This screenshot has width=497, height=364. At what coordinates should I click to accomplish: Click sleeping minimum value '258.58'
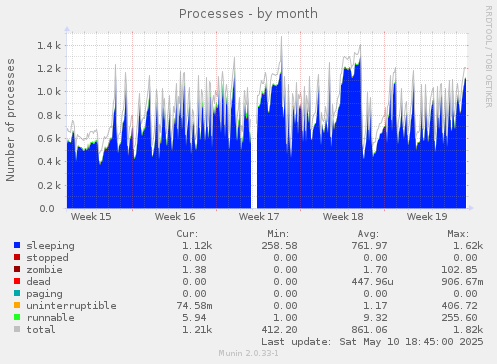(x=279, y=246)
